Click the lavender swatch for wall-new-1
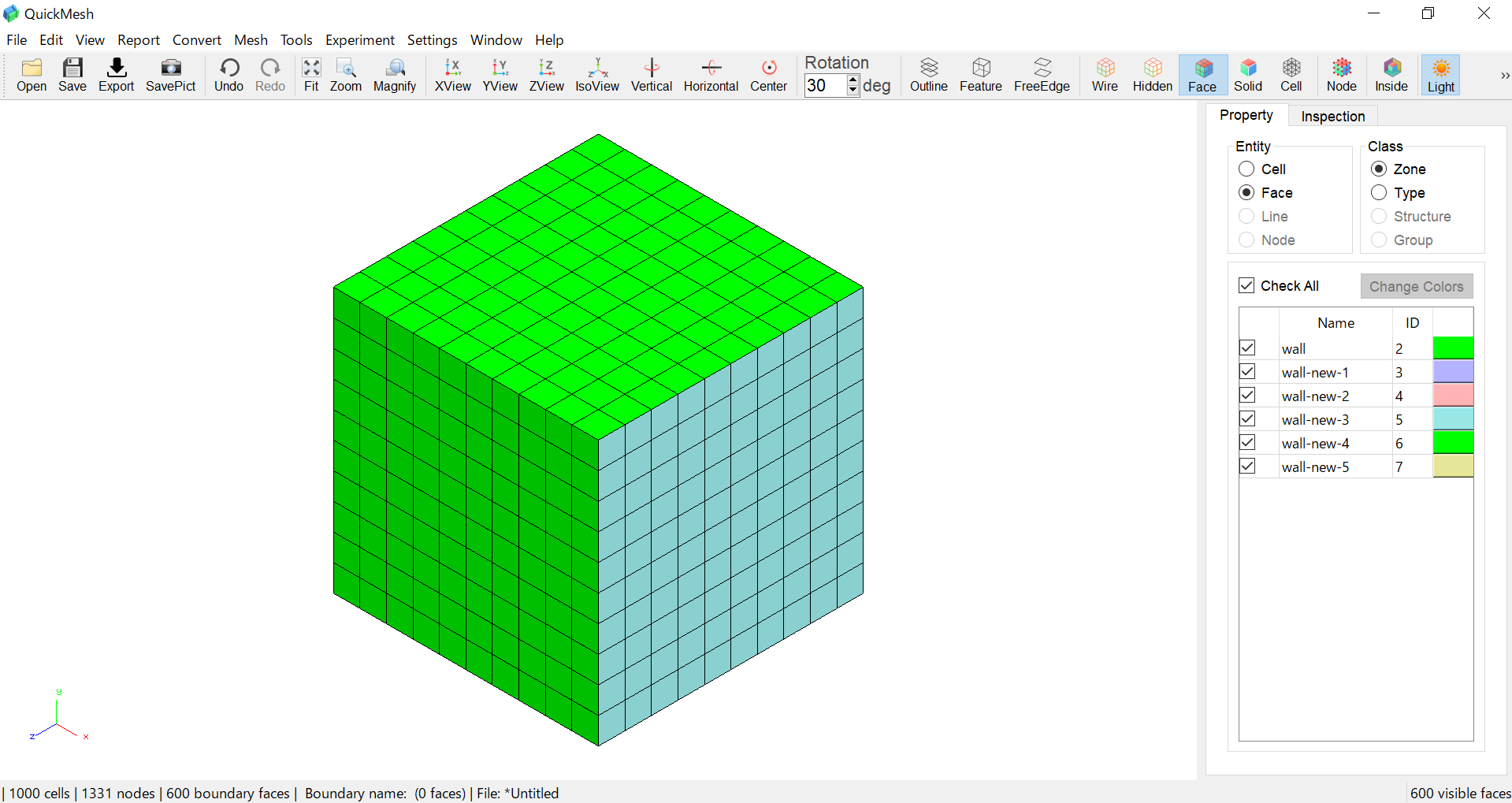This screenshot has height=803, width=1512. 1453,371
